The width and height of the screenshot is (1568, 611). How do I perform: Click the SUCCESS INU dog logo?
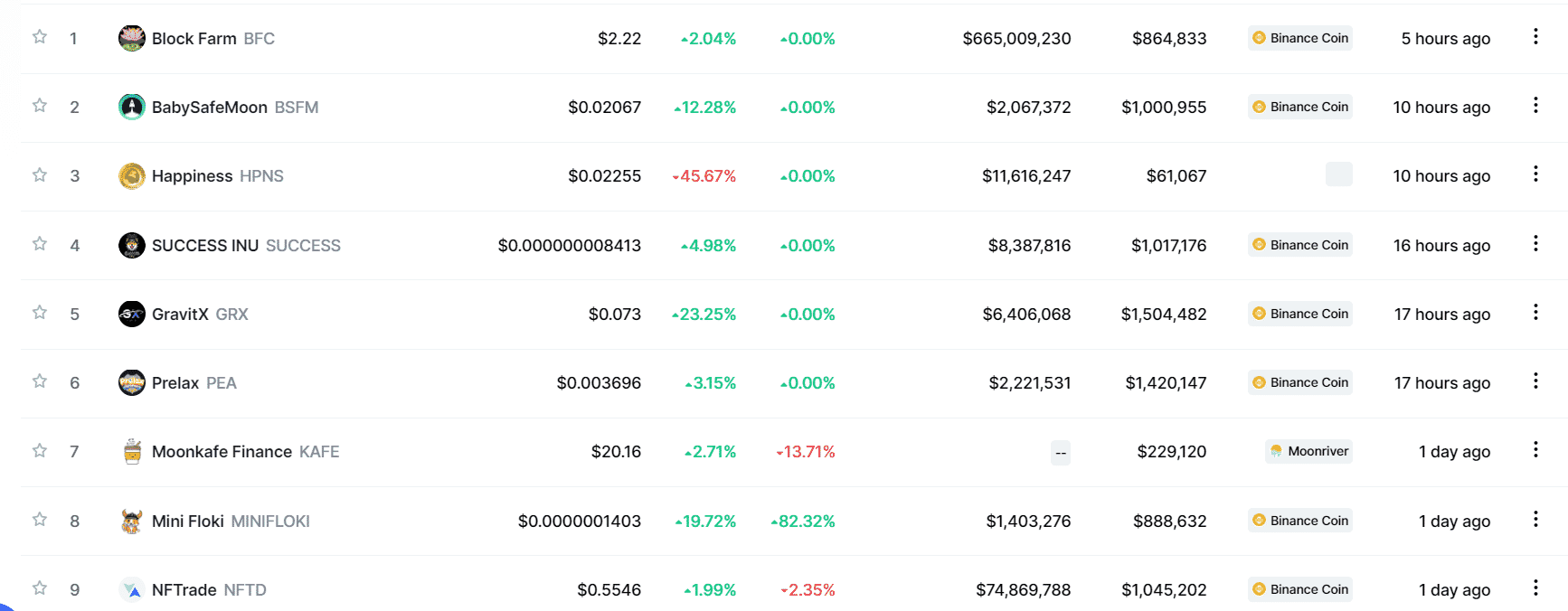pos(132,245)
